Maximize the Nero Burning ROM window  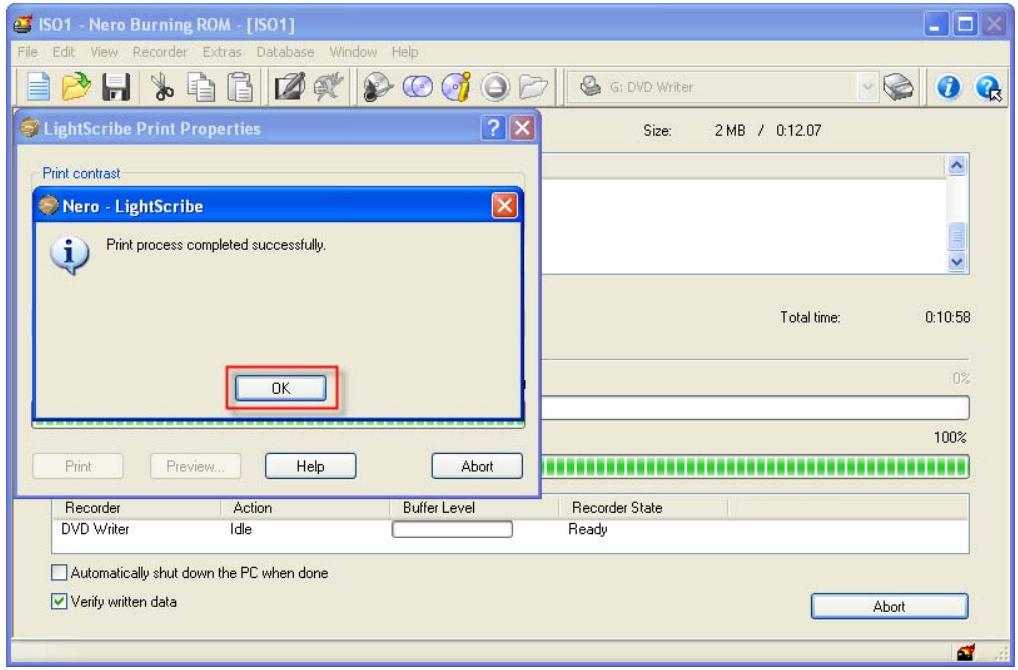coord(965,25)
